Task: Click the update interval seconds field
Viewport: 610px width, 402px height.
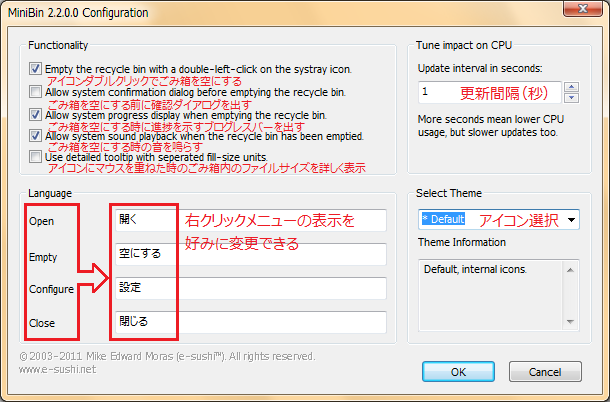Action: tap(489, 92)
